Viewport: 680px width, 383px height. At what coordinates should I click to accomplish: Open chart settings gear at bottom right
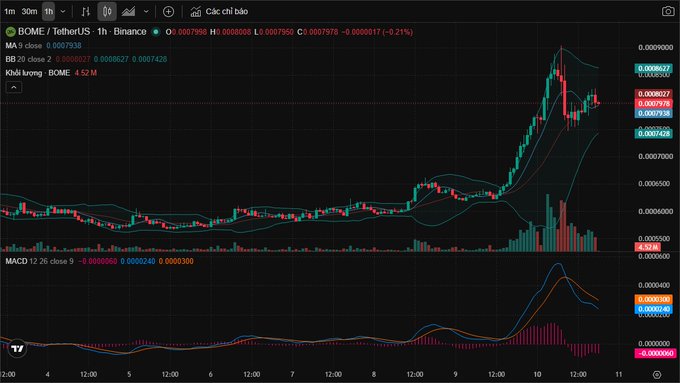(657, 374)
